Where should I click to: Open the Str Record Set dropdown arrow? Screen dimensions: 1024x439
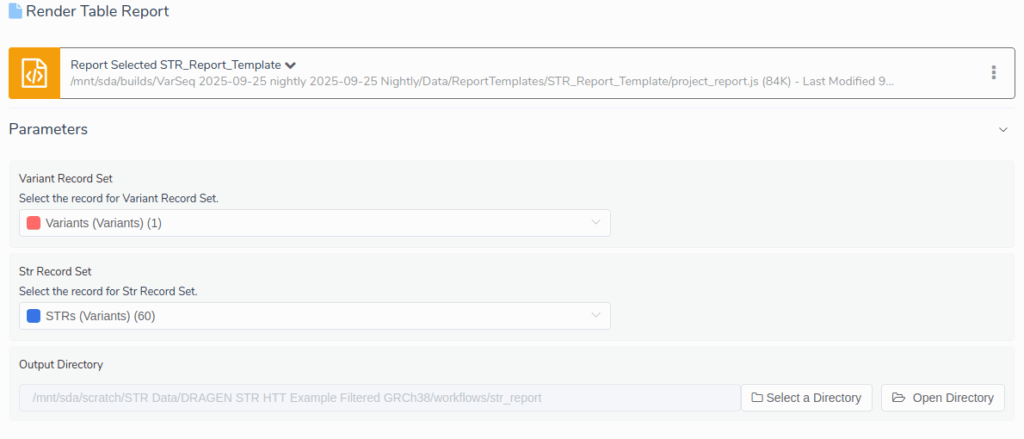596,316
